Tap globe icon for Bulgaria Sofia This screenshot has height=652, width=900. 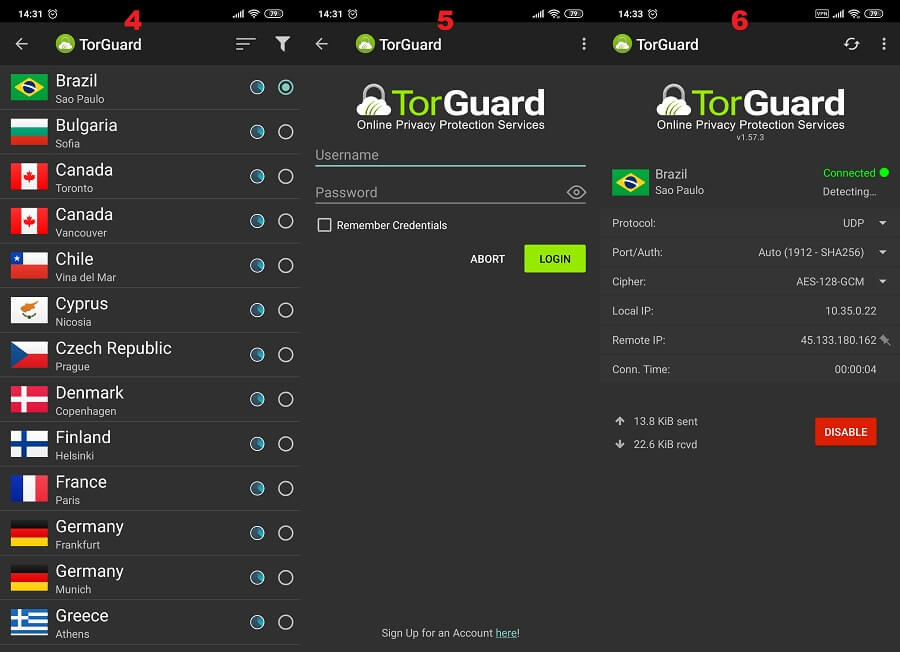click(x=257, y=132)
